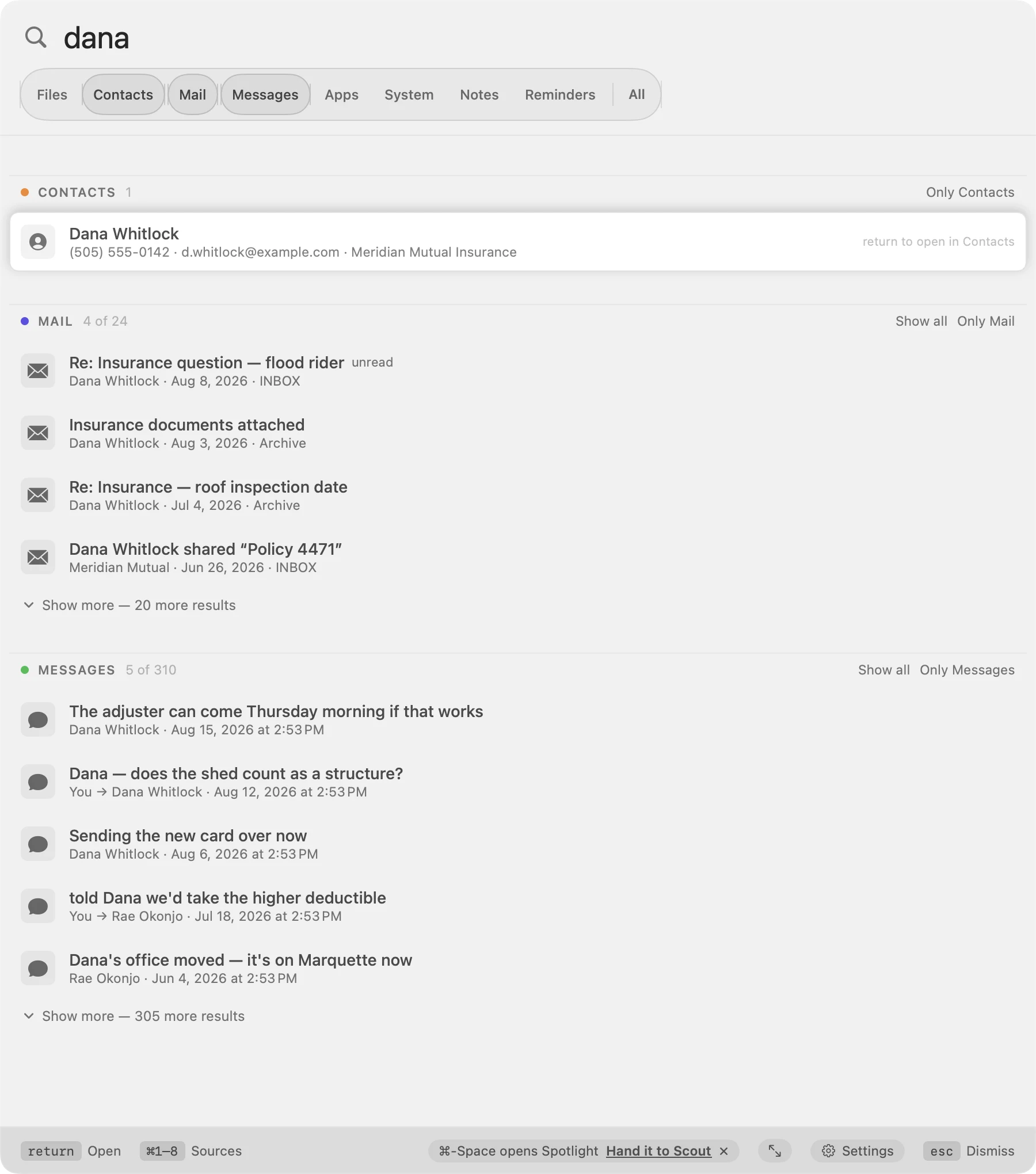Click the magnifying glass search icon

pyautogui.click(x=36, y=37)
